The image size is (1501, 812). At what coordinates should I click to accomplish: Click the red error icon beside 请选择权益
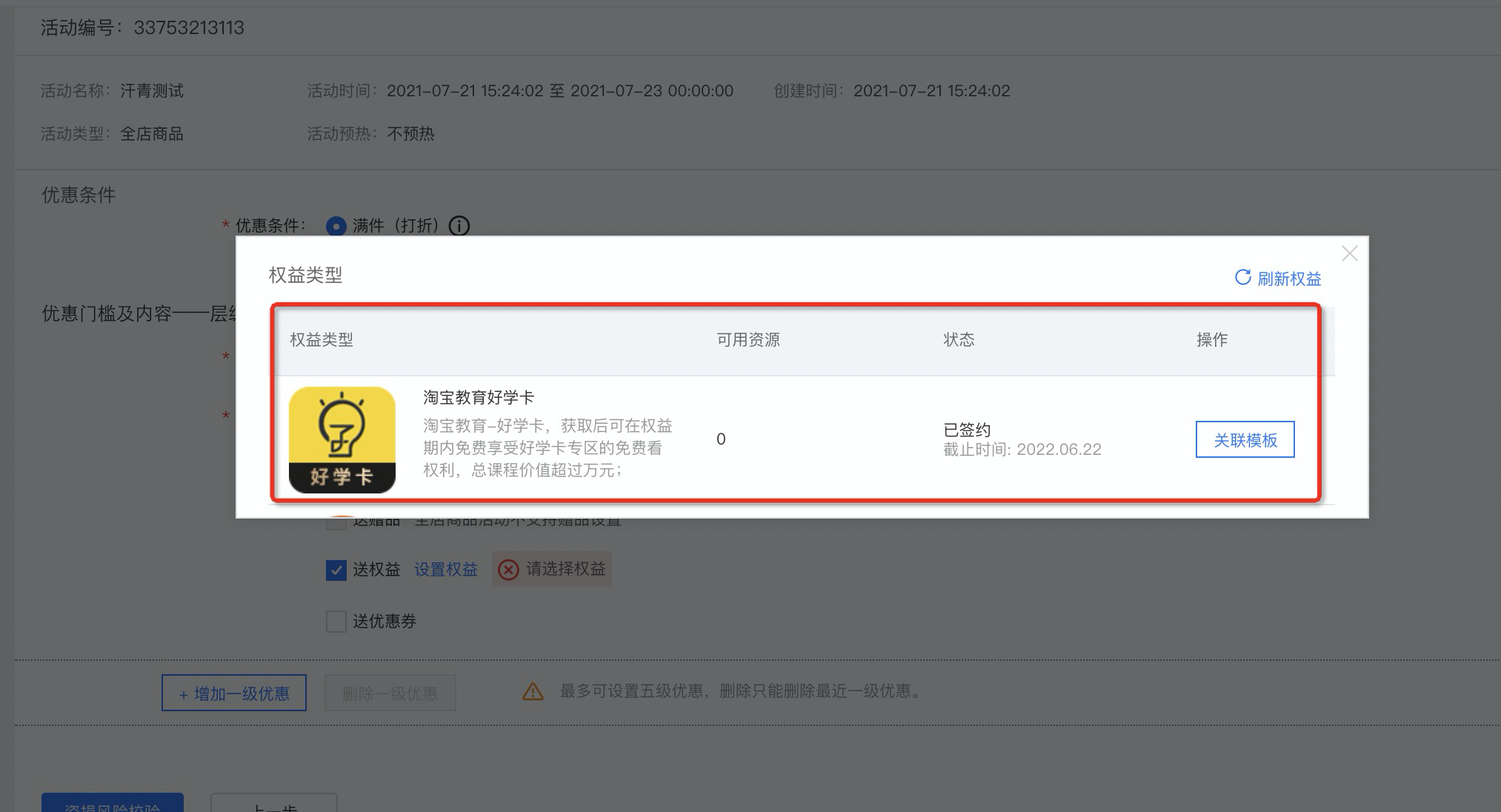tap(508, 570)
